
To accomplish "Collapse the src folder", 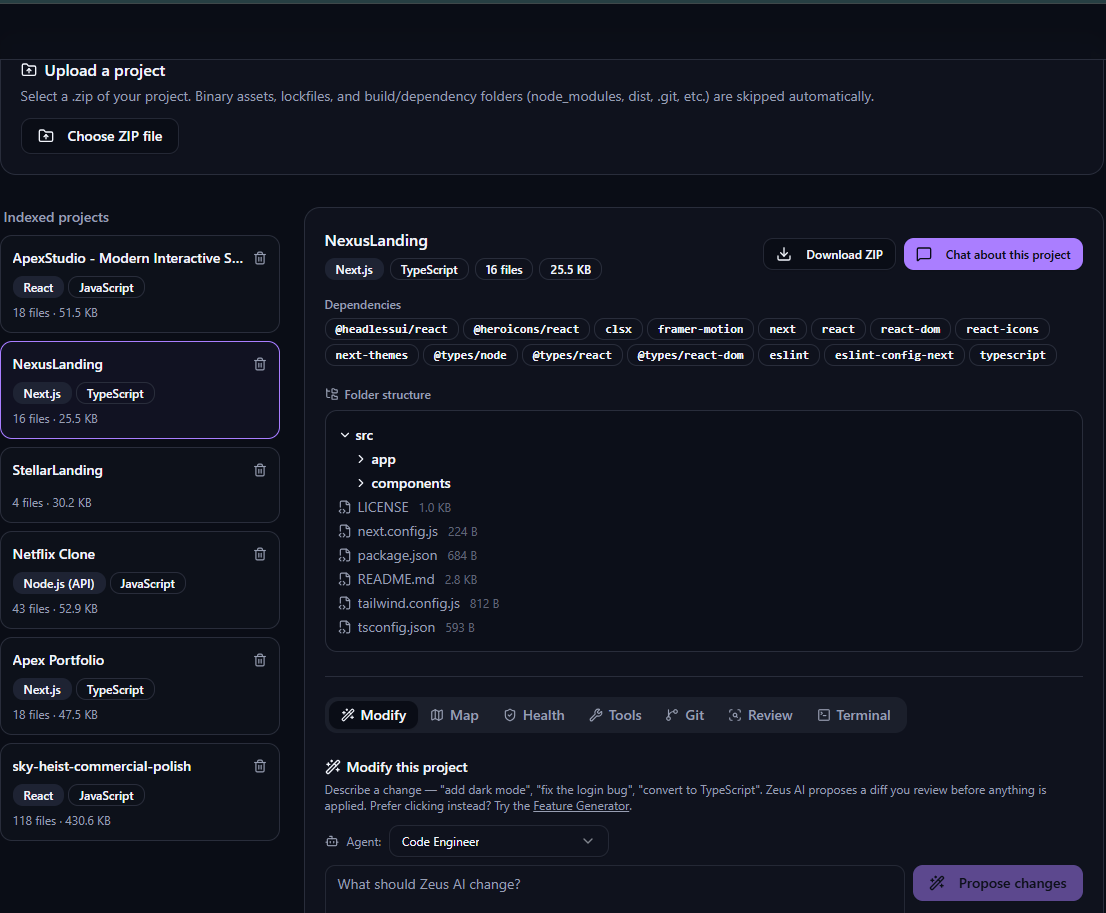I will (x=345, y=435).
